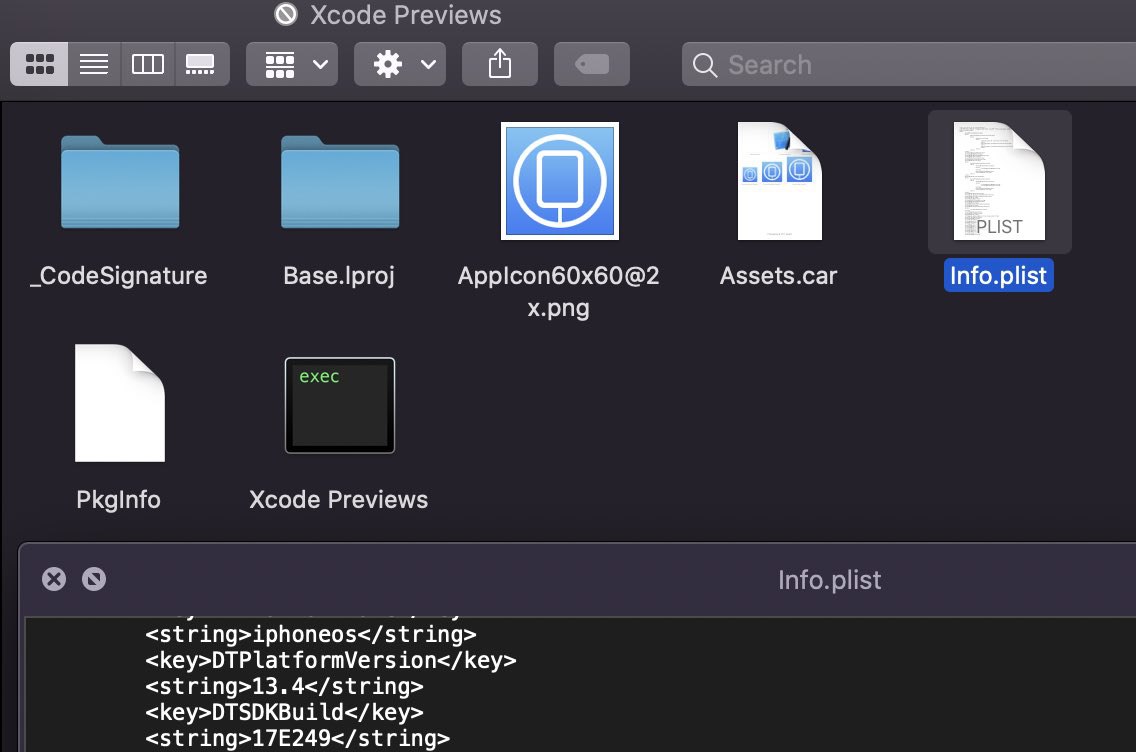Select the Xcode Previews exec file
Screen dimensions: 1136x752
[340, 405]
